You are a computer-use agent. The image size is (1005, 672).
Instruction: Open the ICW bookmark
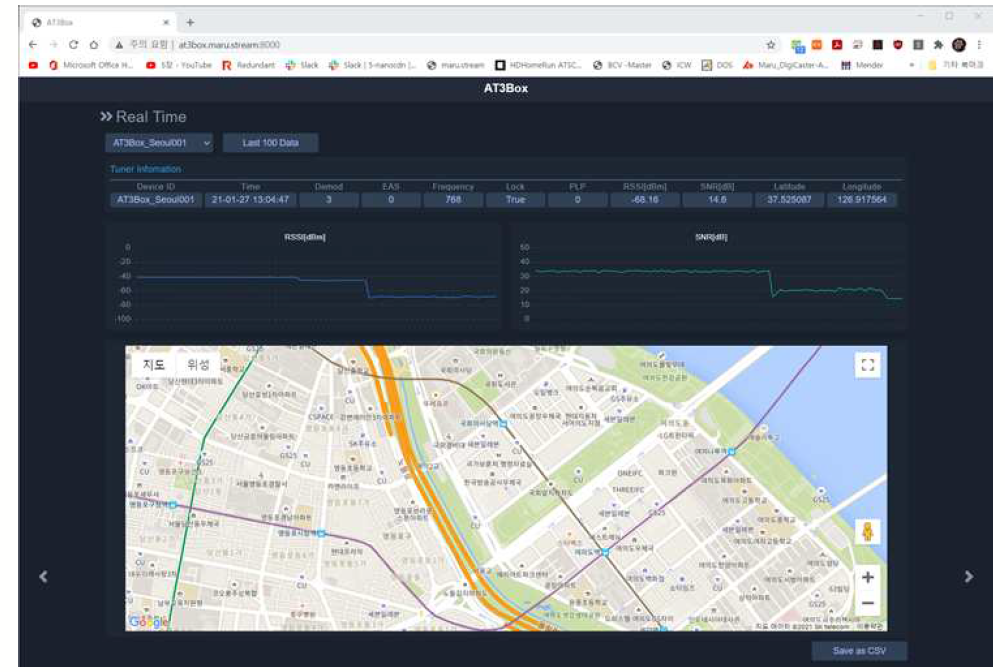tap(677, 65)
